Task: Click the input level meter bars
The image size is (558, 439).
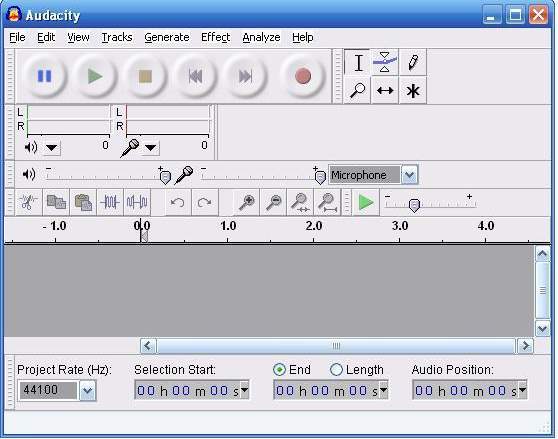Action: click(x=167, y=120)
